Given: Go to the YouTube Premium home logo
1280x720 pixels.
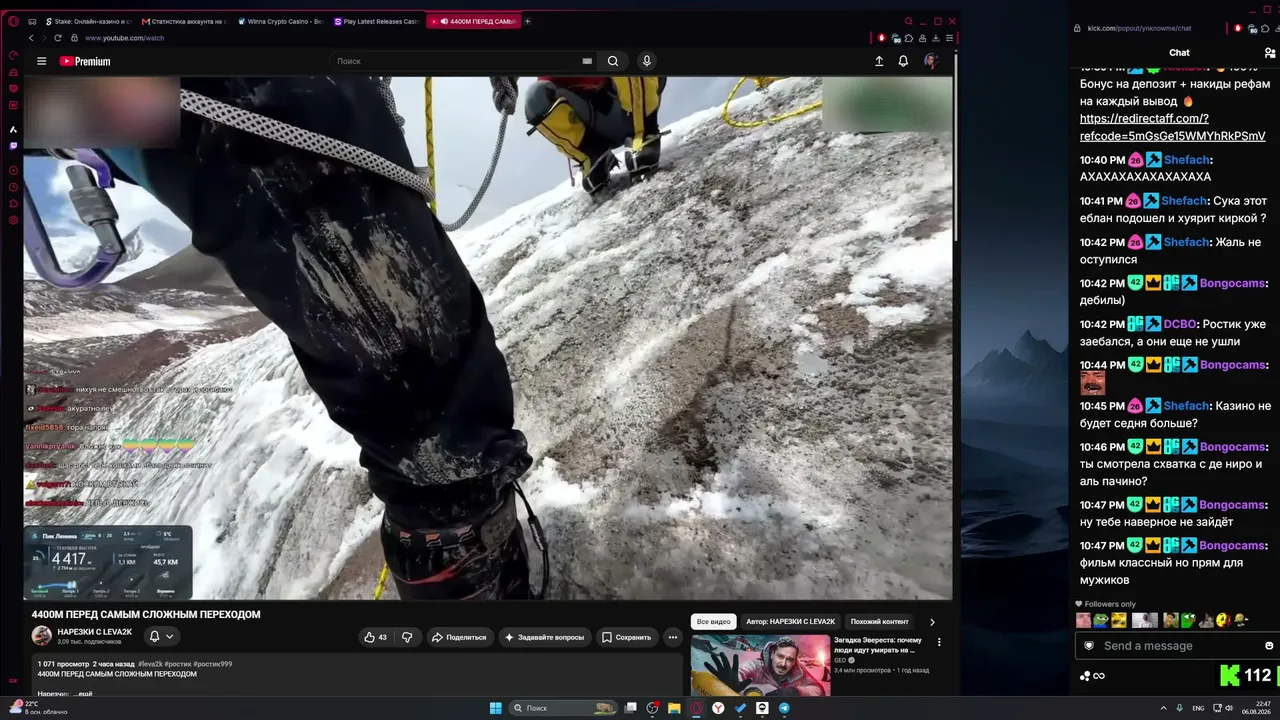Looking at the screenshot, I should pos(85,61).
